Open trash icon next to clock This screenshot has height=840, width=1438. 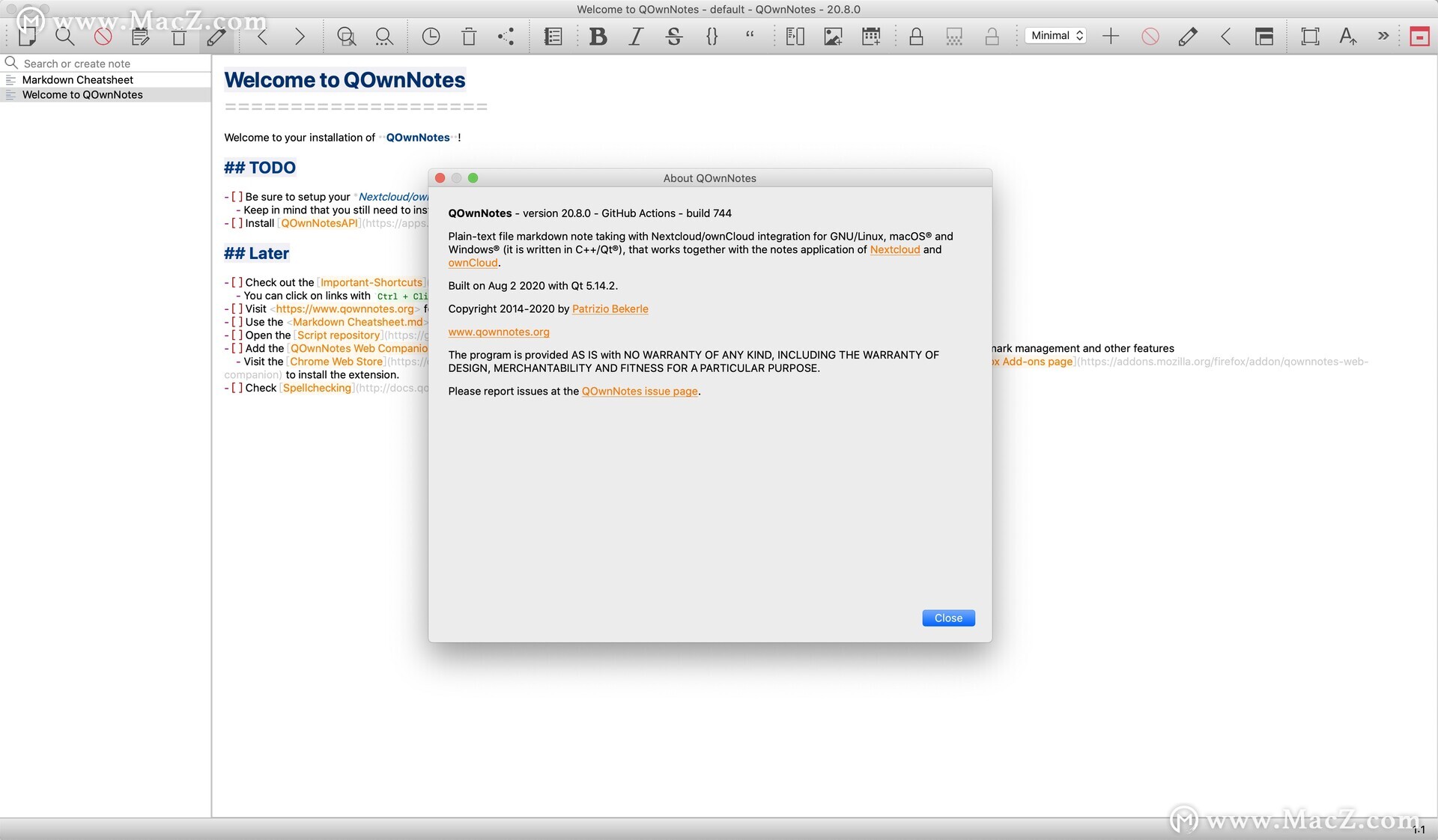pos(469,36)
